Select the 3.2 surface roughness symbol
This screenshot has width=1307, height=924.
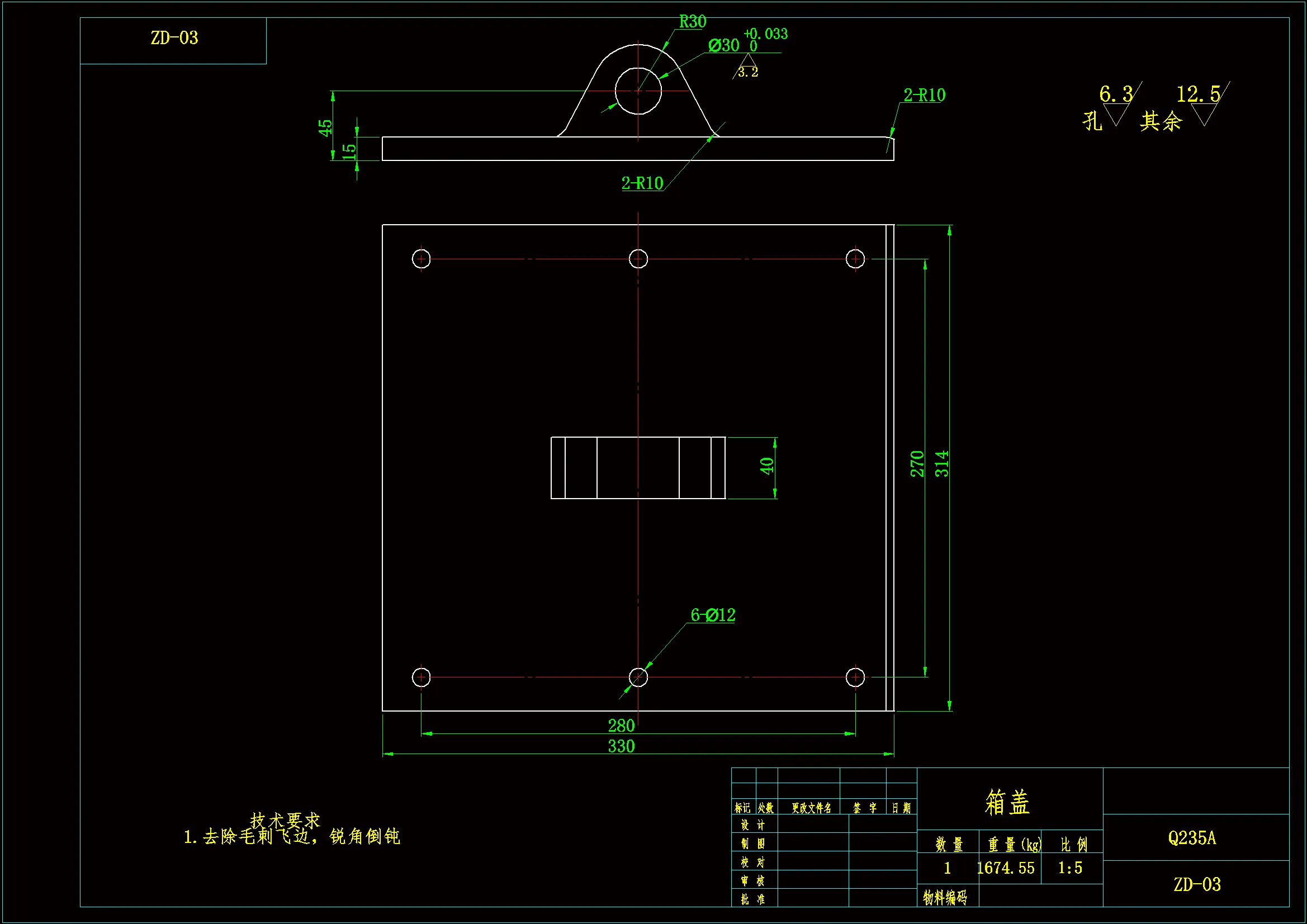click(747, 70)
